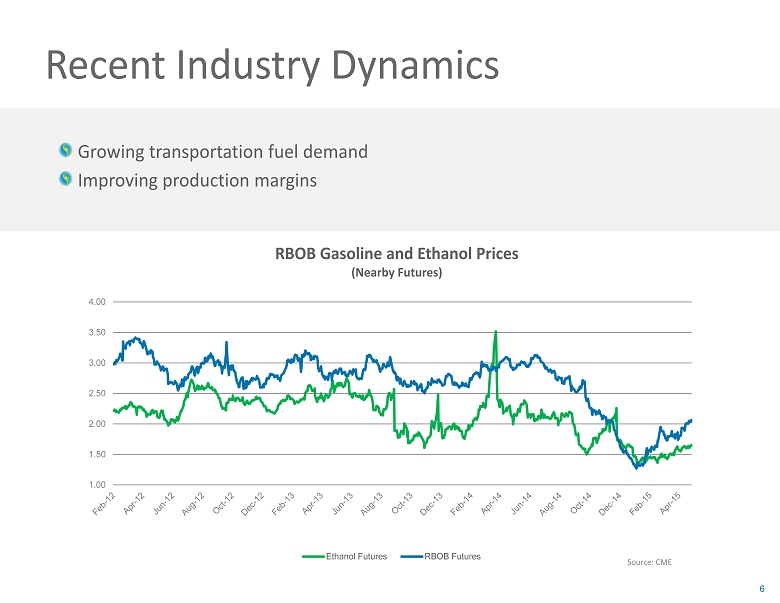This screenshot has width=780, height=603.
Task: Select the RBOB Futures legend label
Action: pyautogui.click(x=452, y=556)
